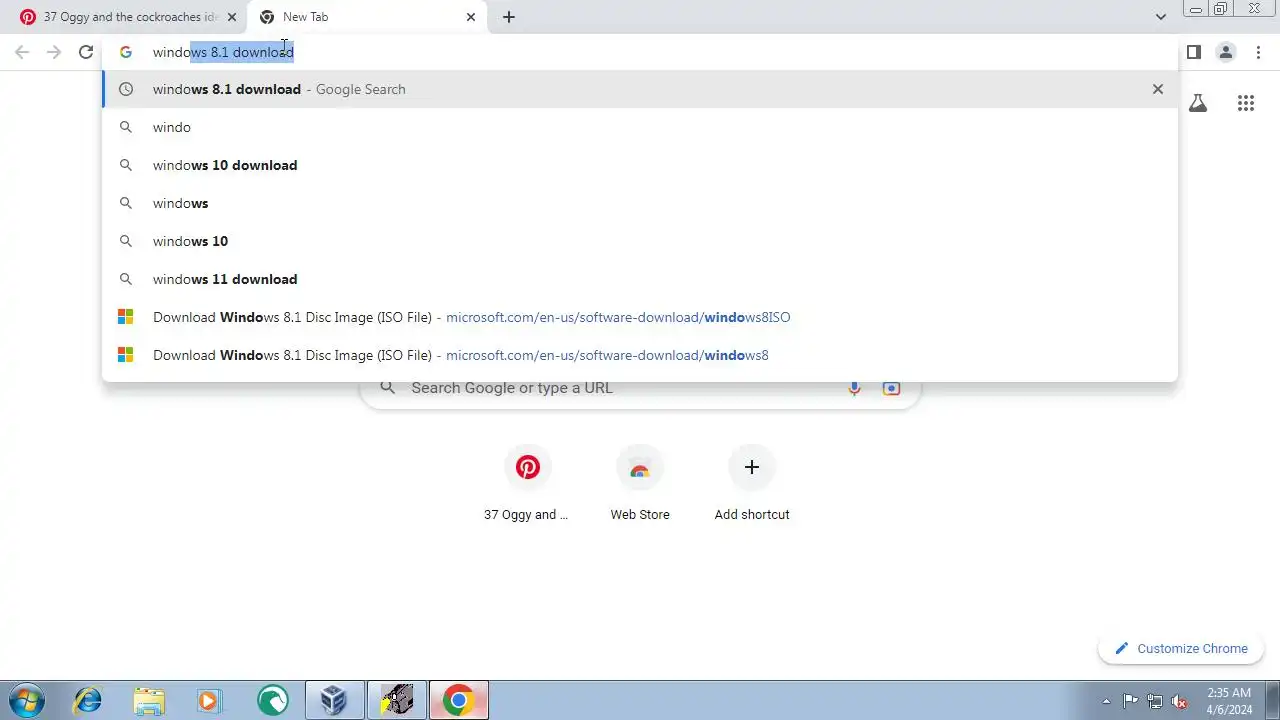Click the Customize Chrome button

pos(1181,648)
